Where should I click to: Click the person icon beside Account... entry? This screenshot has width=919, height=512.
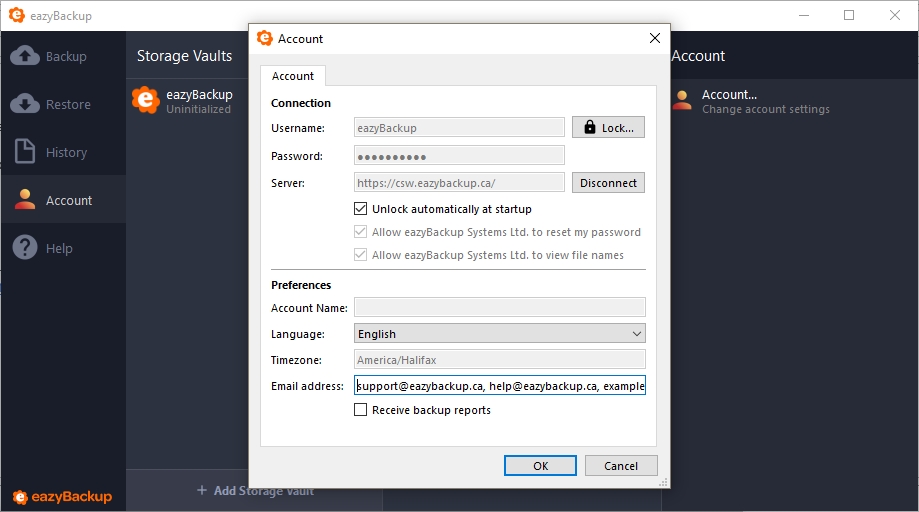(682, 100)
